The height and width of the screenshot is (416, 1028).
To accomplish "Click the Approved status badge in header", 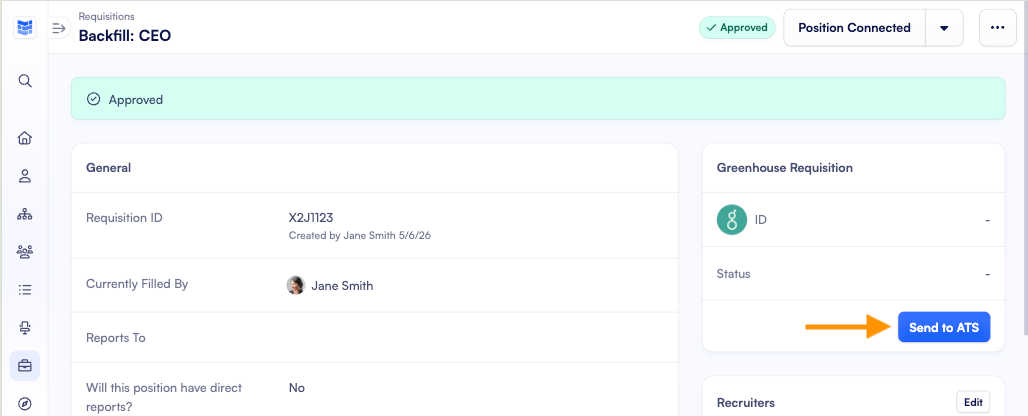I will tap(737, 28).
